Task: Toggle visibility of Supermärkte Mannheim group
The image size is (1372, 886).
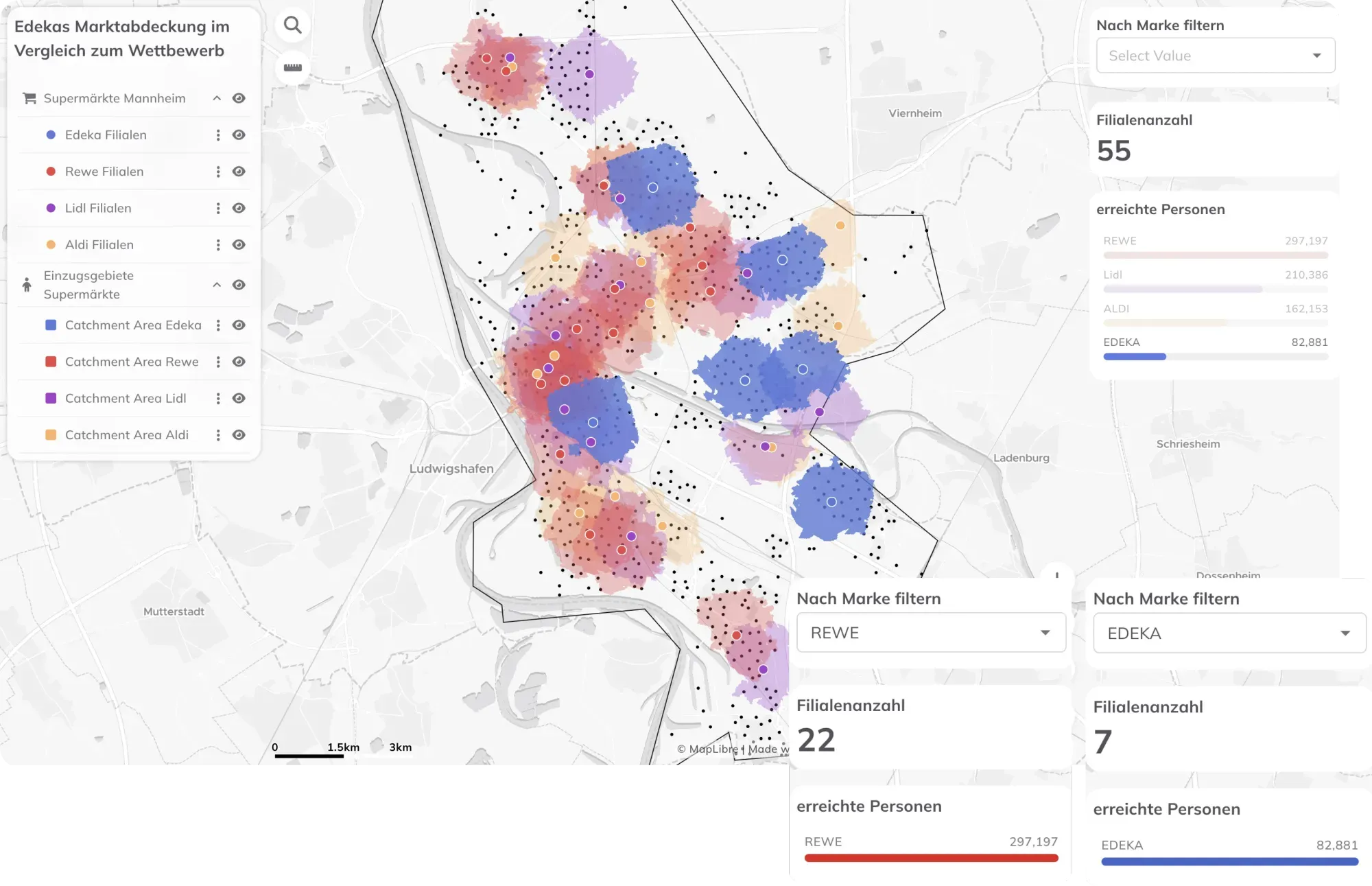Action: point(239,98)
